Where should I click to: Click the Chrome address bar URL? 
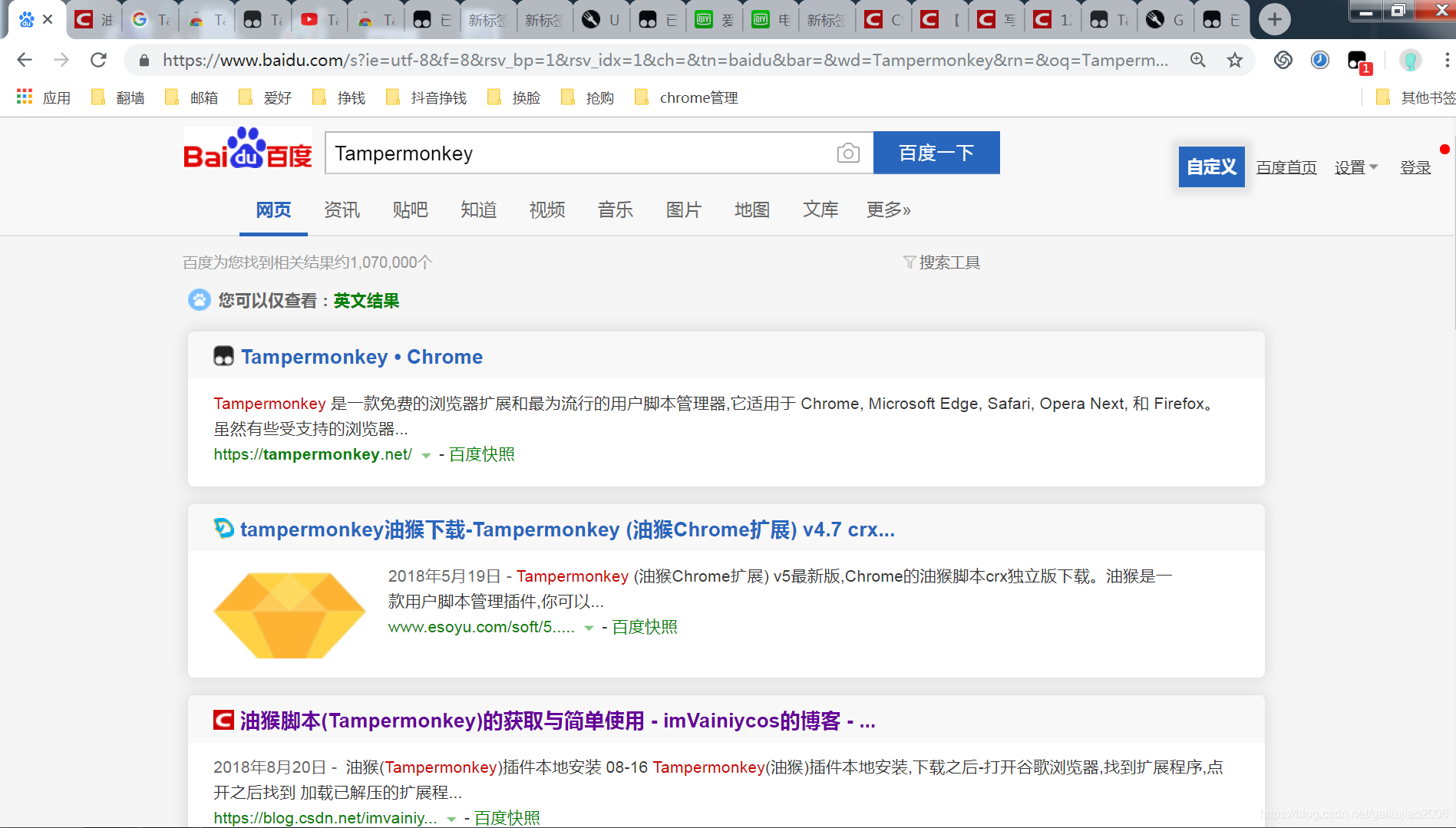665,60
